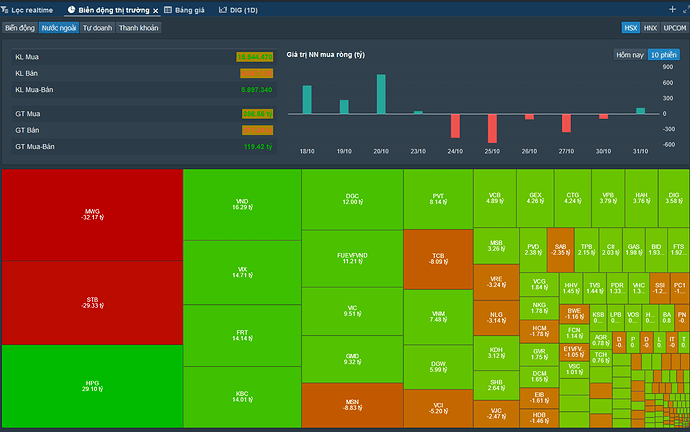The width and height of the screenshot is (690, 432).
Task: Select the GMD treemap tile
Action: pyautogui.click(x=352, y=359)
